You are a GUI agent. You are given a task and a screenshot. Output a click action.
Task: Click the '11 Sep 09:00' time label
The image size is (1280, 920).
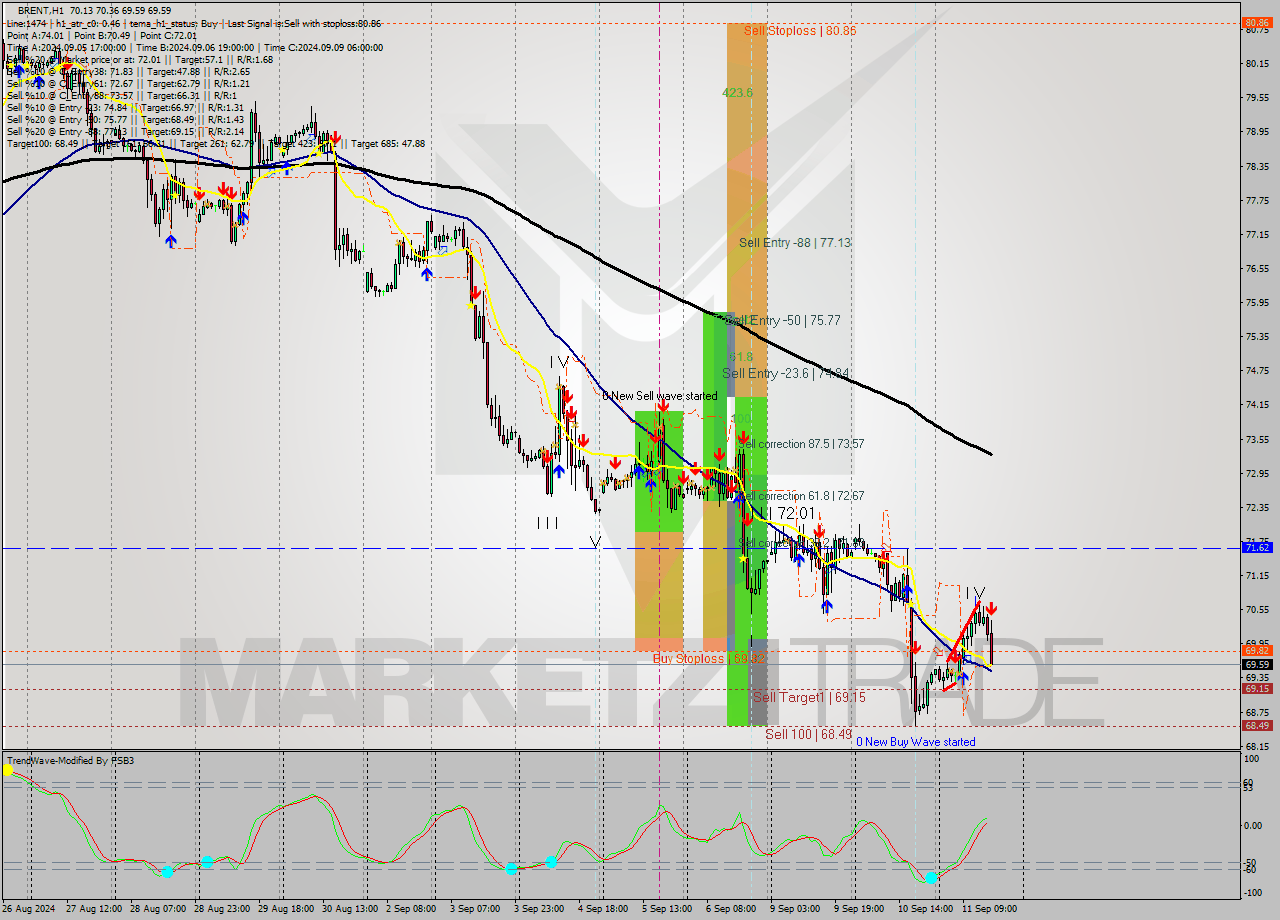tap(989, 908)
